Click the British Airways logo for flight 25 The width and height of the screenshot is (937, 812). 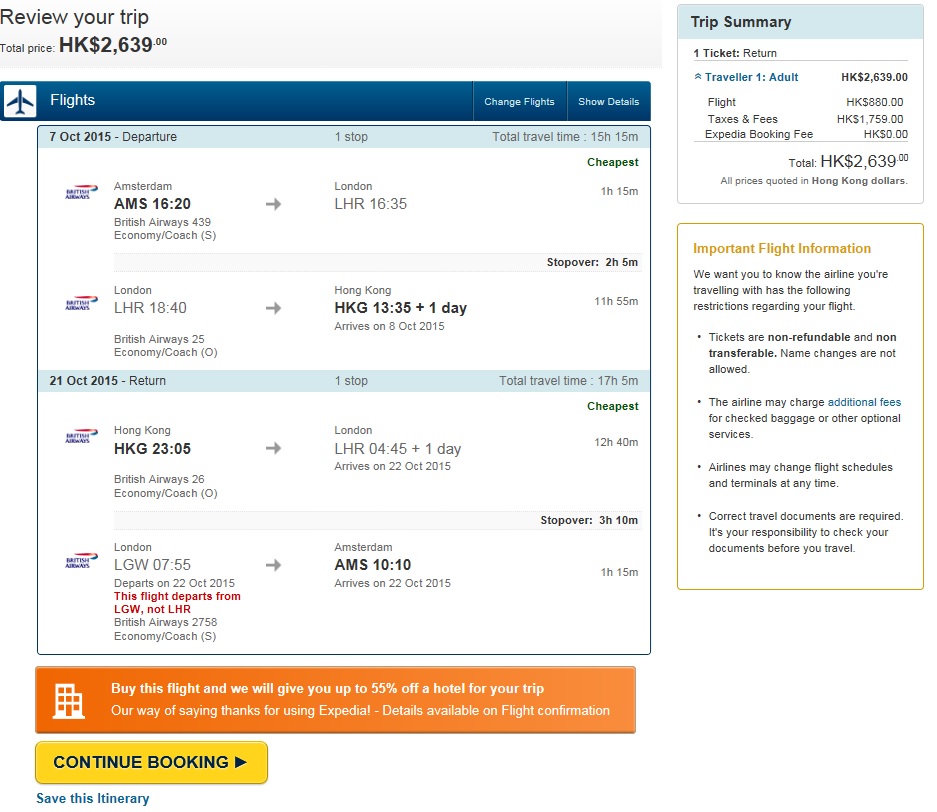[81, 302]
